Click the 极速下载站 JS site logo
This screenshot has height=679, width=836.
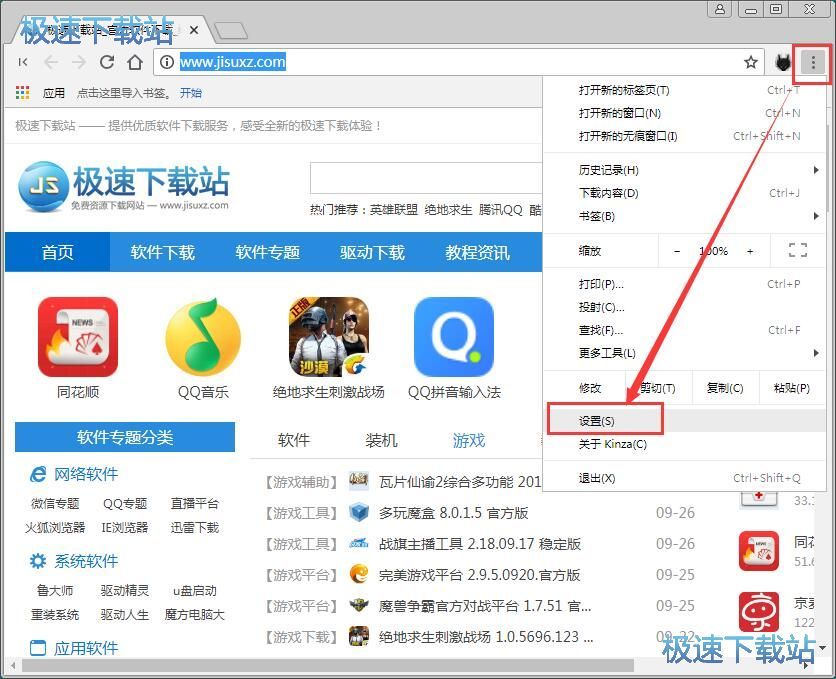pyautogui.click(x=124, y=186)
